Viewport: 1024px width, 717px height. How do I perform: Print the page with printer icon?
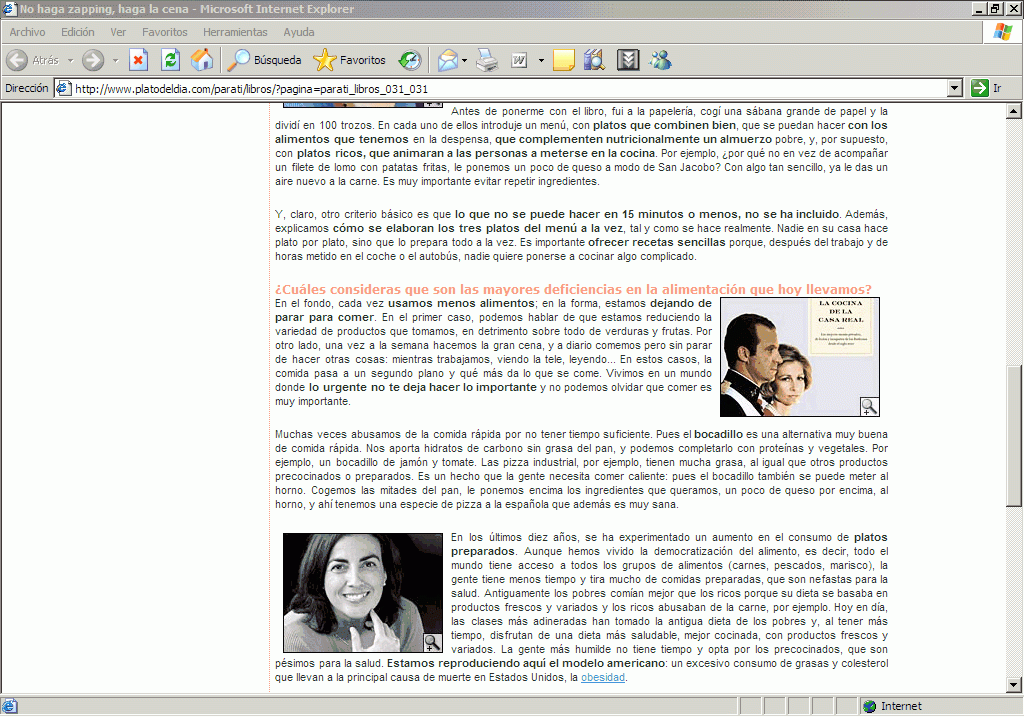[487, 60]
